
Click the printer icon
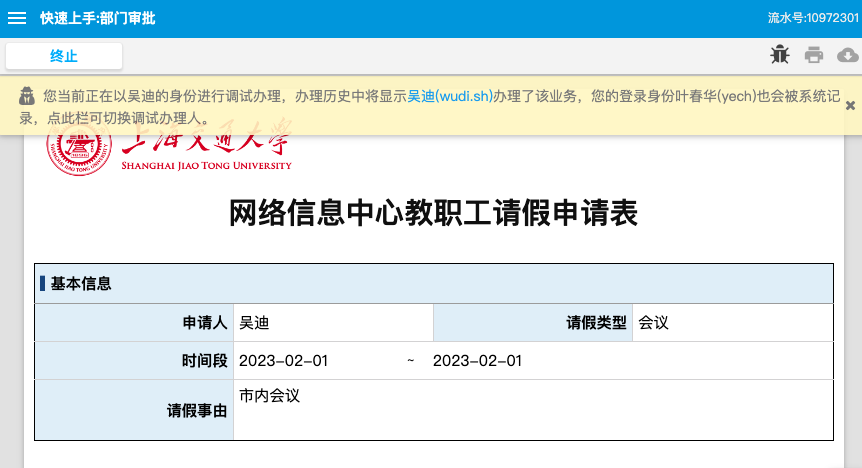tap(814, 55)
